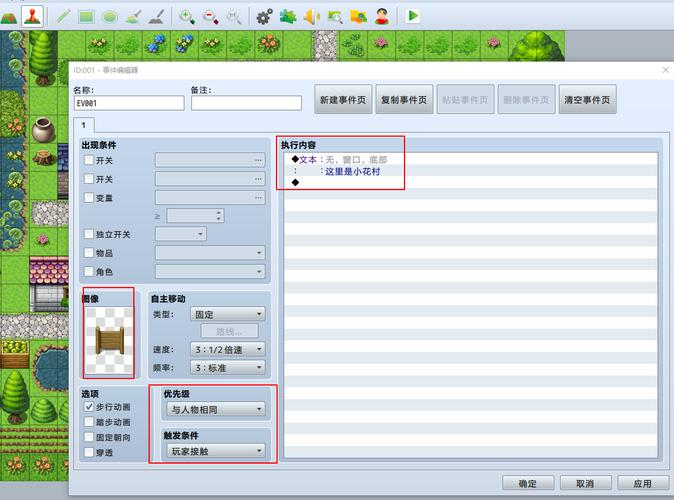674x500 pixels.
Task: Open the 角色 condition dropdown
Action: (210, 272)
